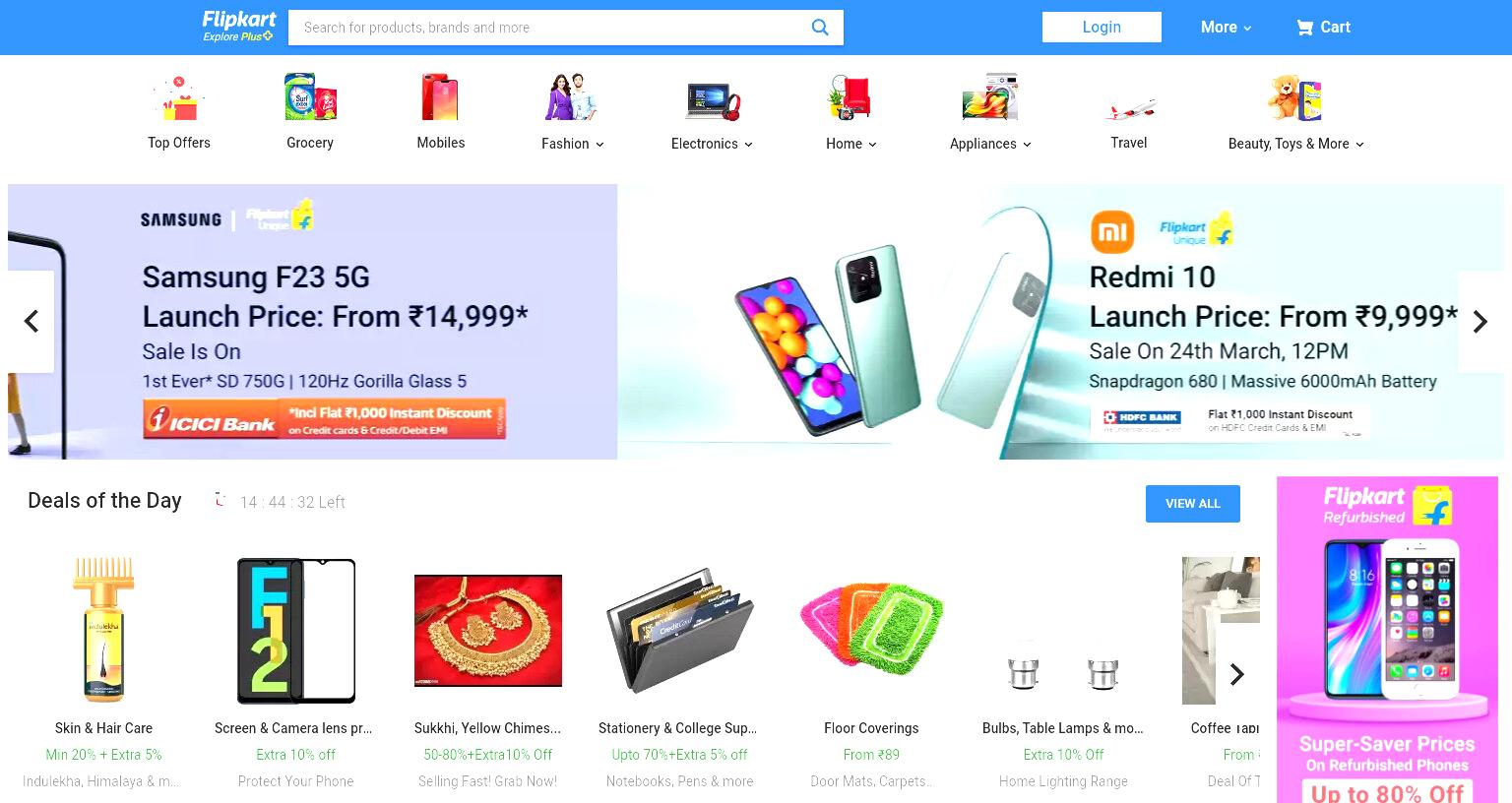The image size is (1512, 803).
Task: Open the More dropdown in header
Action: [1226, 28]
